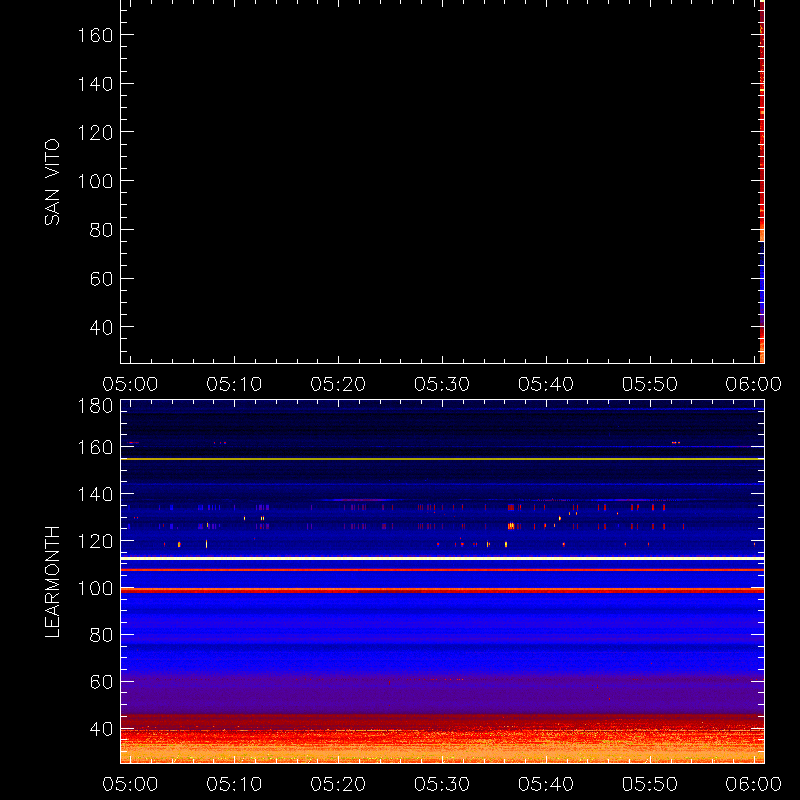Click the 100 label on LEARMONTH axis
This screenshot has width=800, height=800.
(95, 588)
